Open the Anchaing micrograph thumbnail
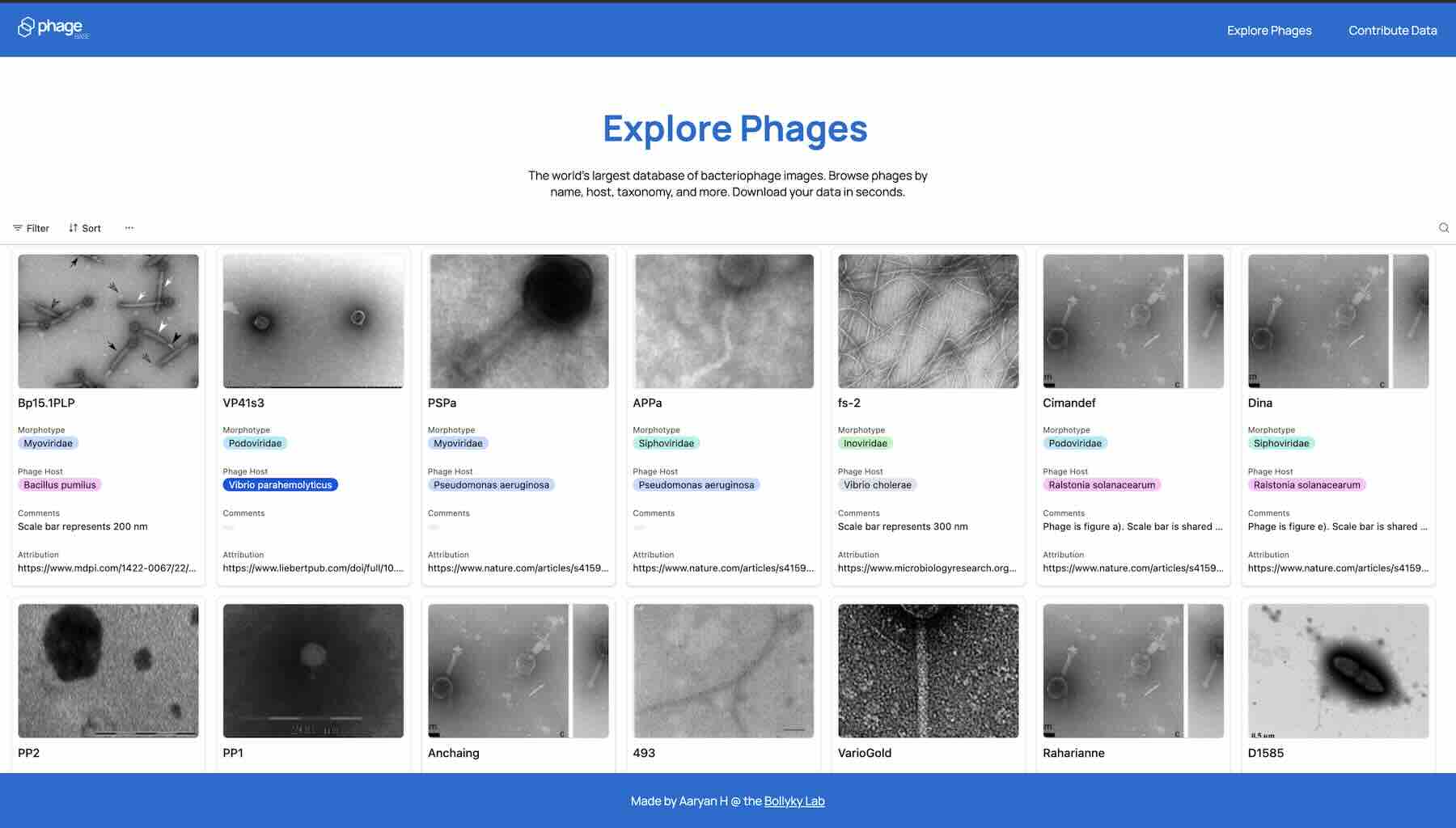Image resolution: width=1456 pixels, height=828 pixels. pyautogui.click(x=518, y=671)
